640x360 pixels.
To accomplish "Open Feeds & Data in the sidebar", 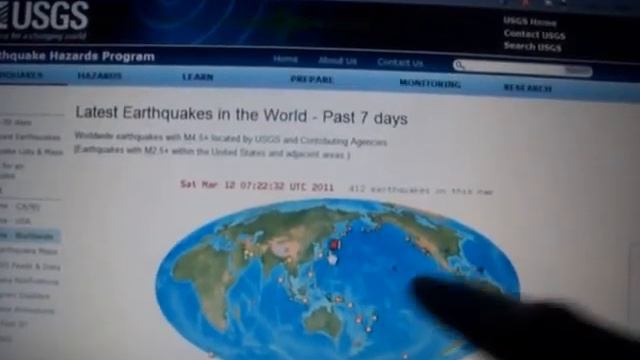I will coord(30,267).
